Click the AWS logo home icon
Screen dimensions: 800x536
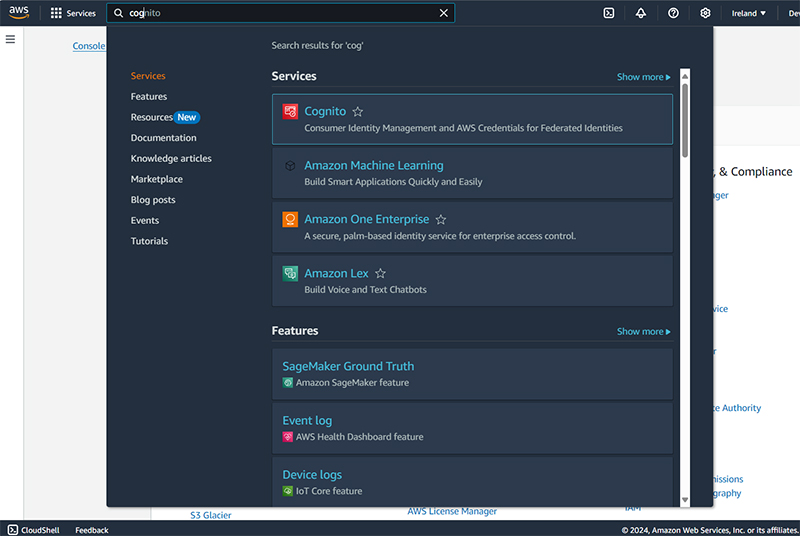pyautogui.click(x=19, y=13)
